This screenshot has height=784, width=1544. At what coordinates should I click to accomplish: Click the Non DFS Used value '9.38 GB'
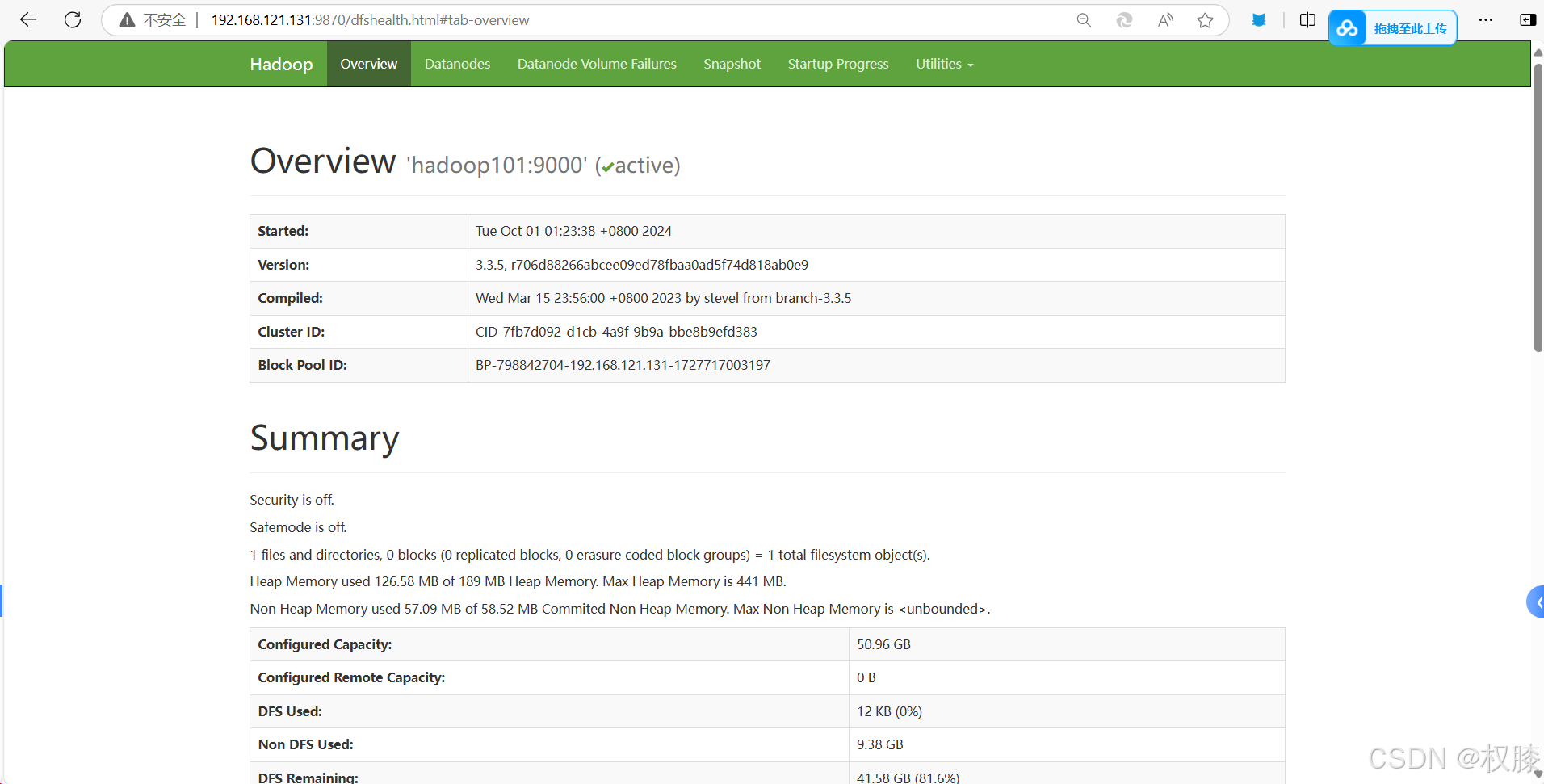coord(879,744)
